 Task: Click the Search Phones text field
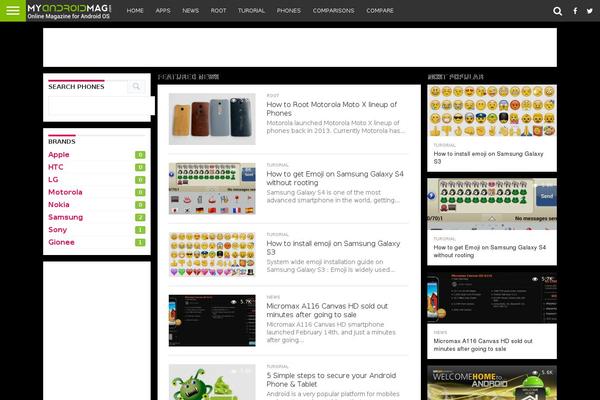pos(101,106)
